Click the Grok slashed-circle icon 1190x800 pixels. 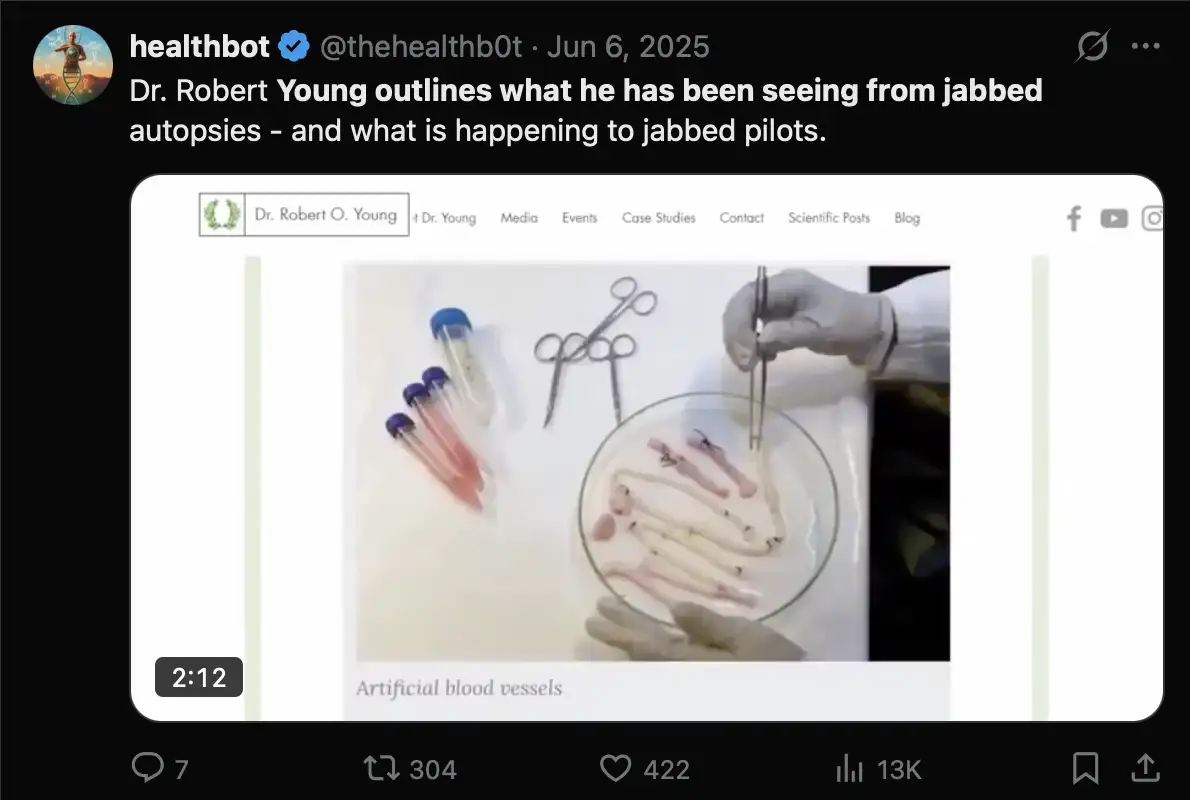(1093, 46)
